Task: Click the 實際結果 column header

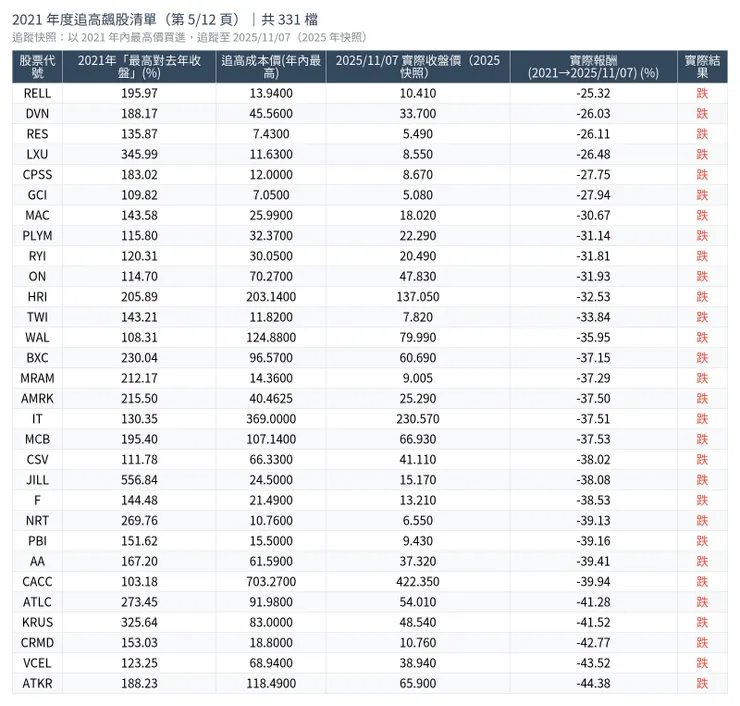Action: (702, 67)
